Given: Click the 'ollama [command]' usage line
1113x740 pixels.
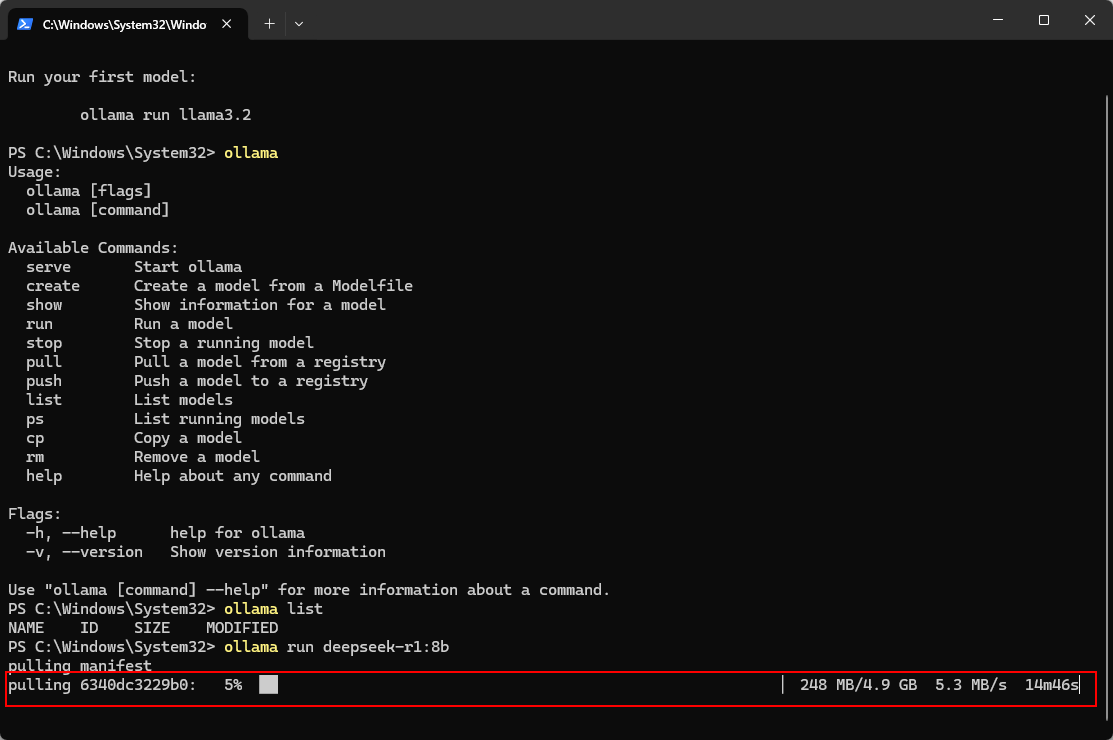Looking at the screenshot, I should [x=98, y=210].
